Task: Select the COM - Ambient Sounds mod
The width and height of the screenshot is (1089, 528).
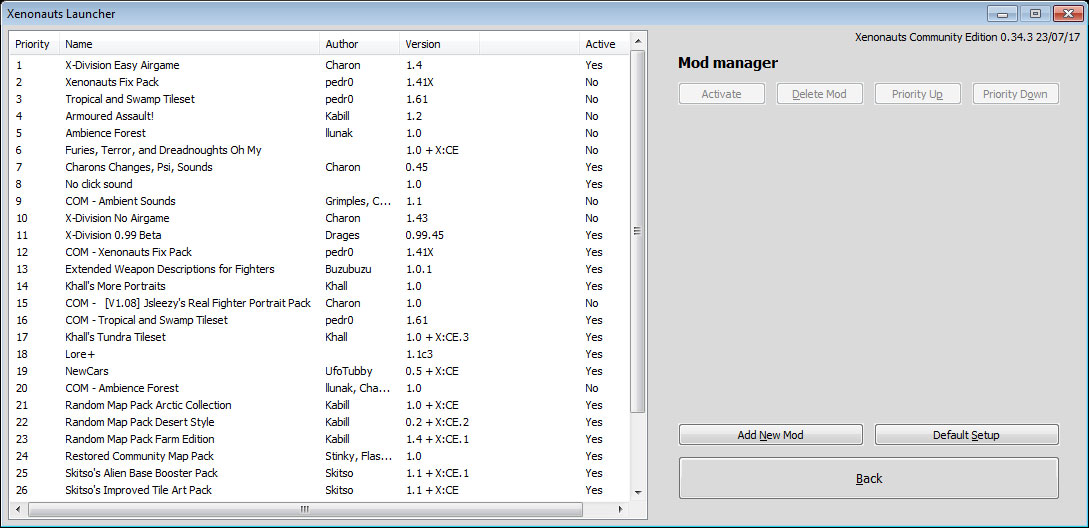Action: tap(319, 201)
